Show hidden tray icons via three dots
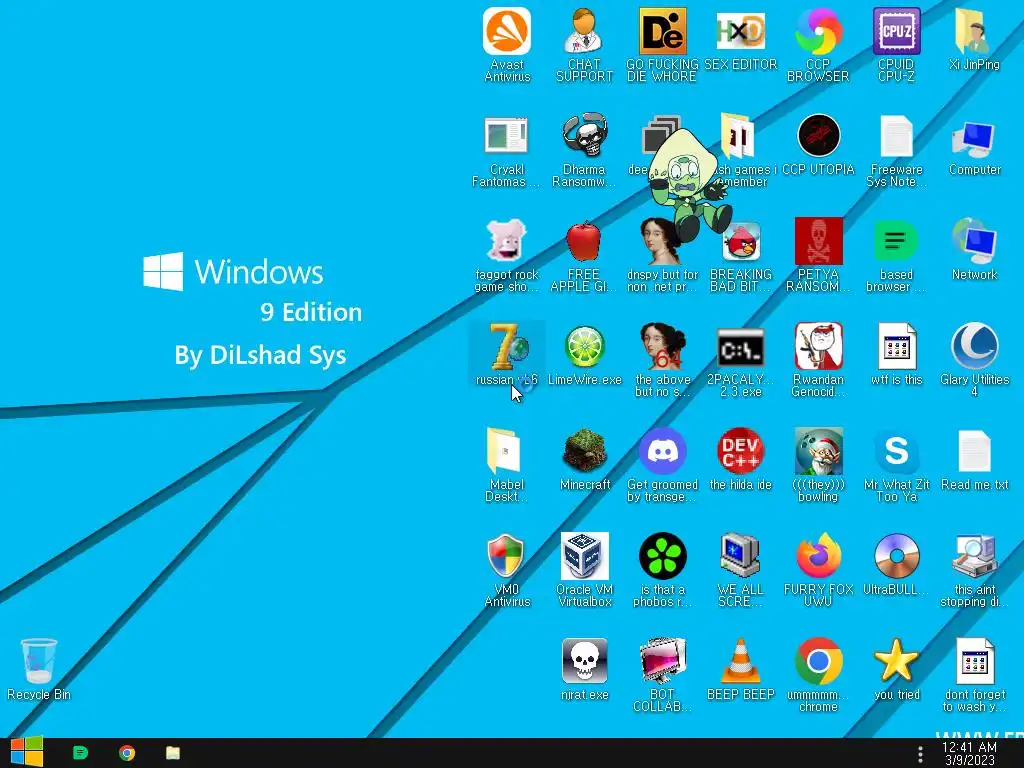The width and height of the screenshot is (1024, 768). click(x=920, y=754)
